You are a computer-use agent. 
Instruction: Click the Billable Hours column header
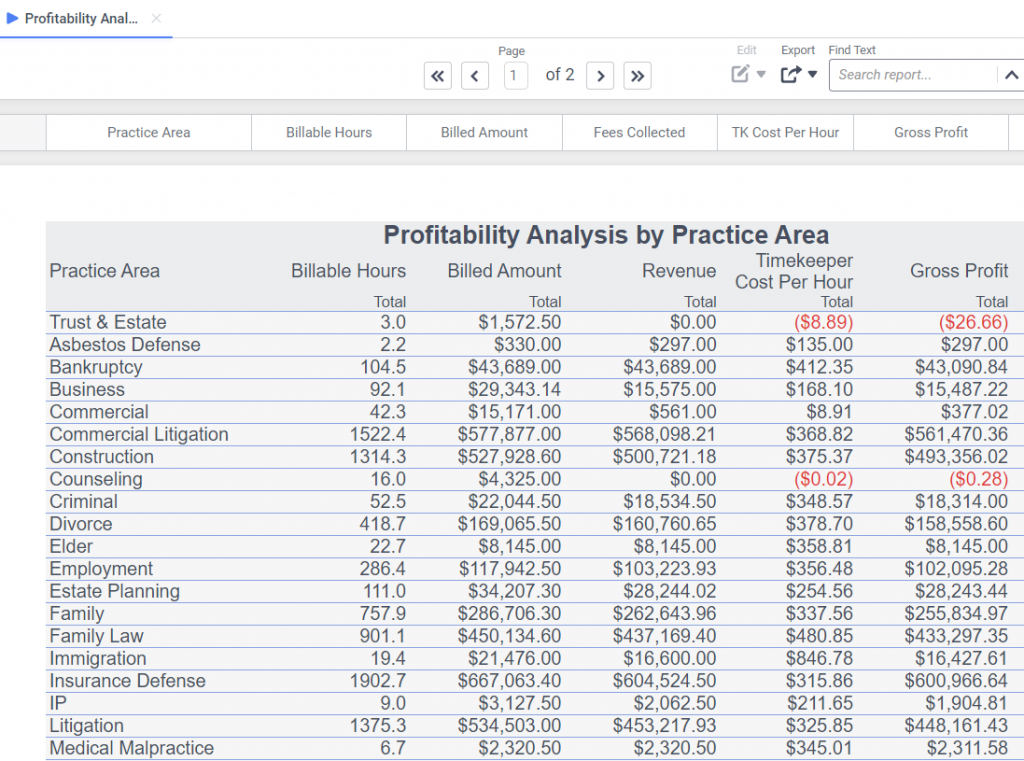coord(329,132)
